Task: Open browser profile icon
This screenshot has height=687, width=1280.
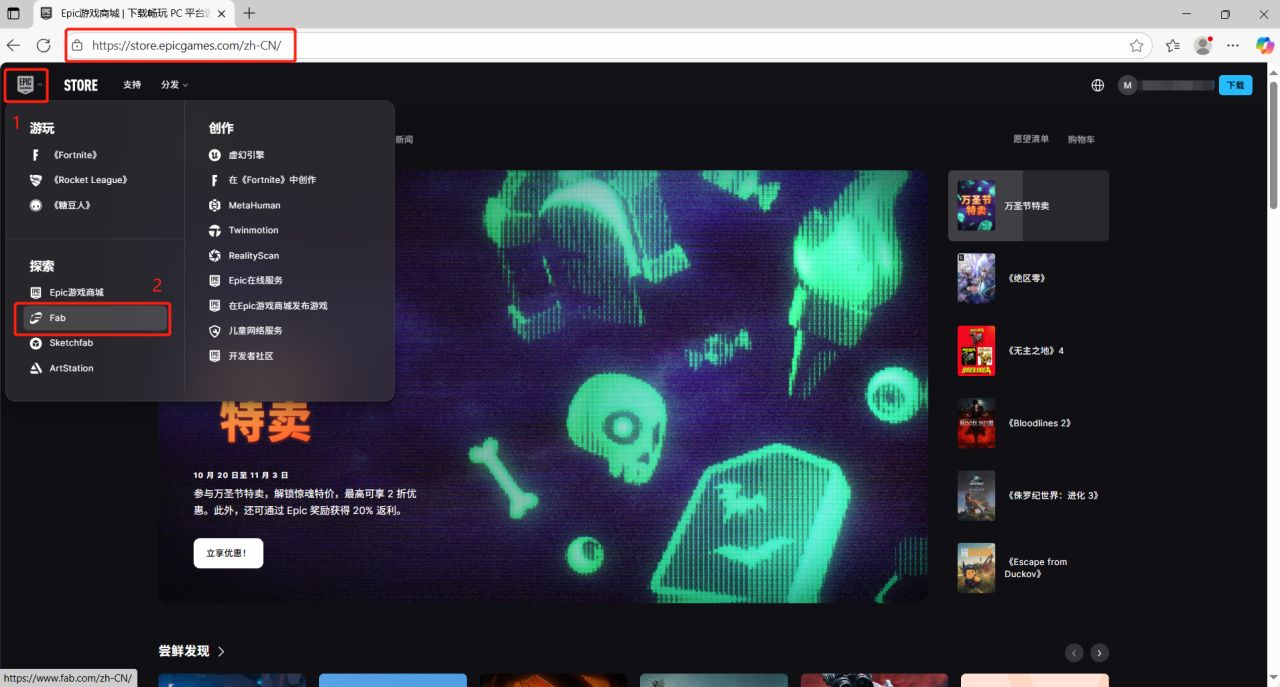Action: 1203,46
